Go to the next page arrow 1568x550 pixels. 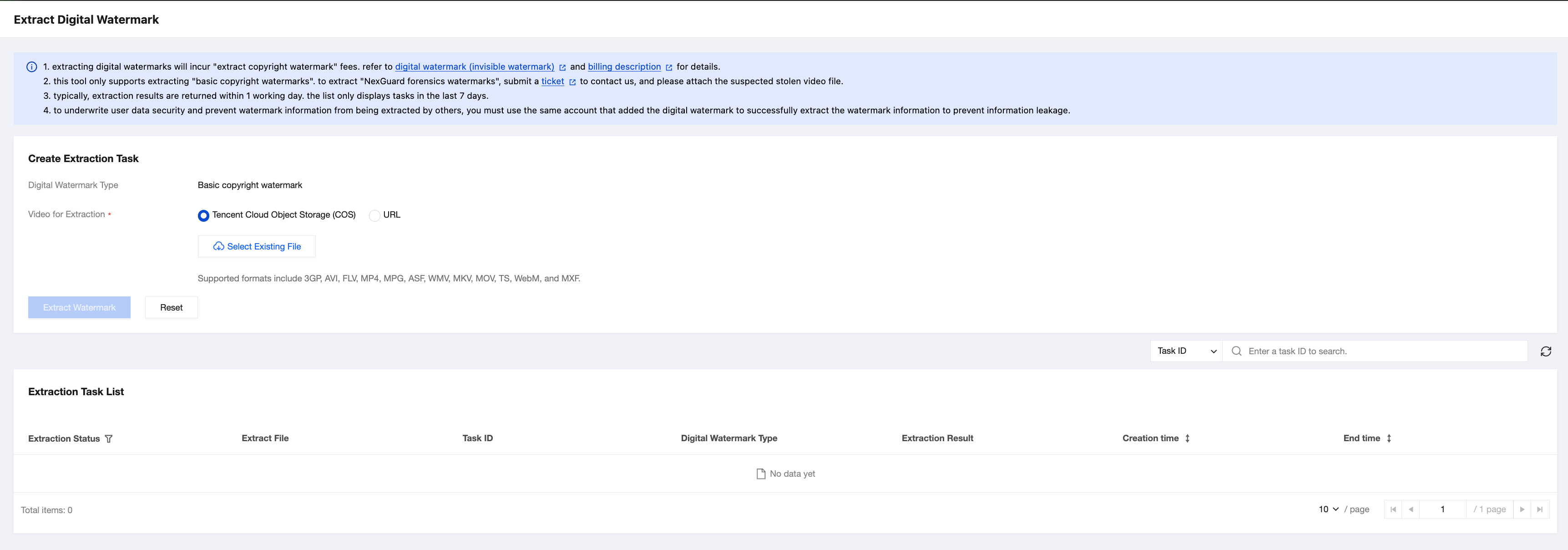pos(1522,509)
